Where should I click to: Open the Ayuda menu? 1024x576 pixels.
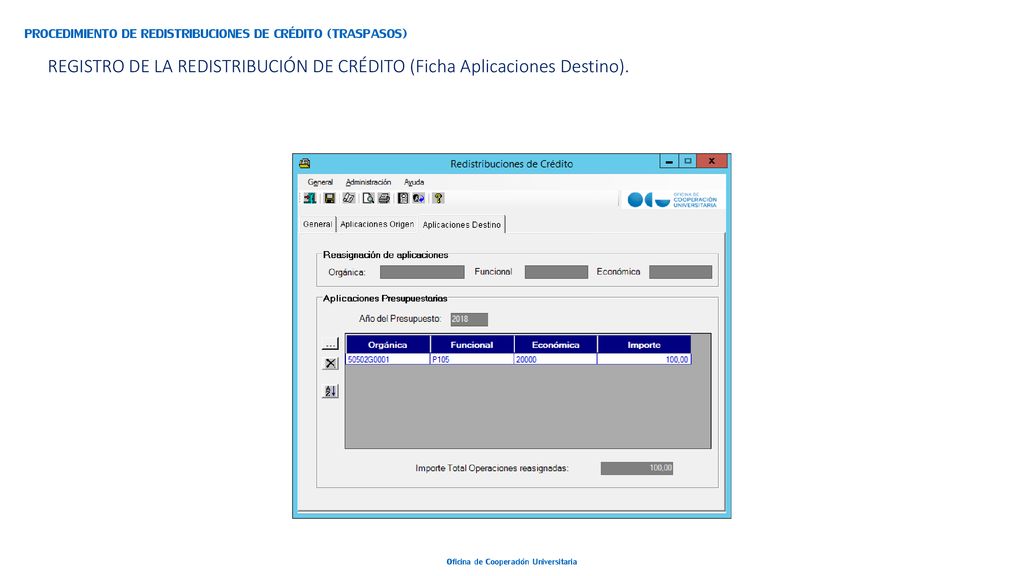click(414, 182)
